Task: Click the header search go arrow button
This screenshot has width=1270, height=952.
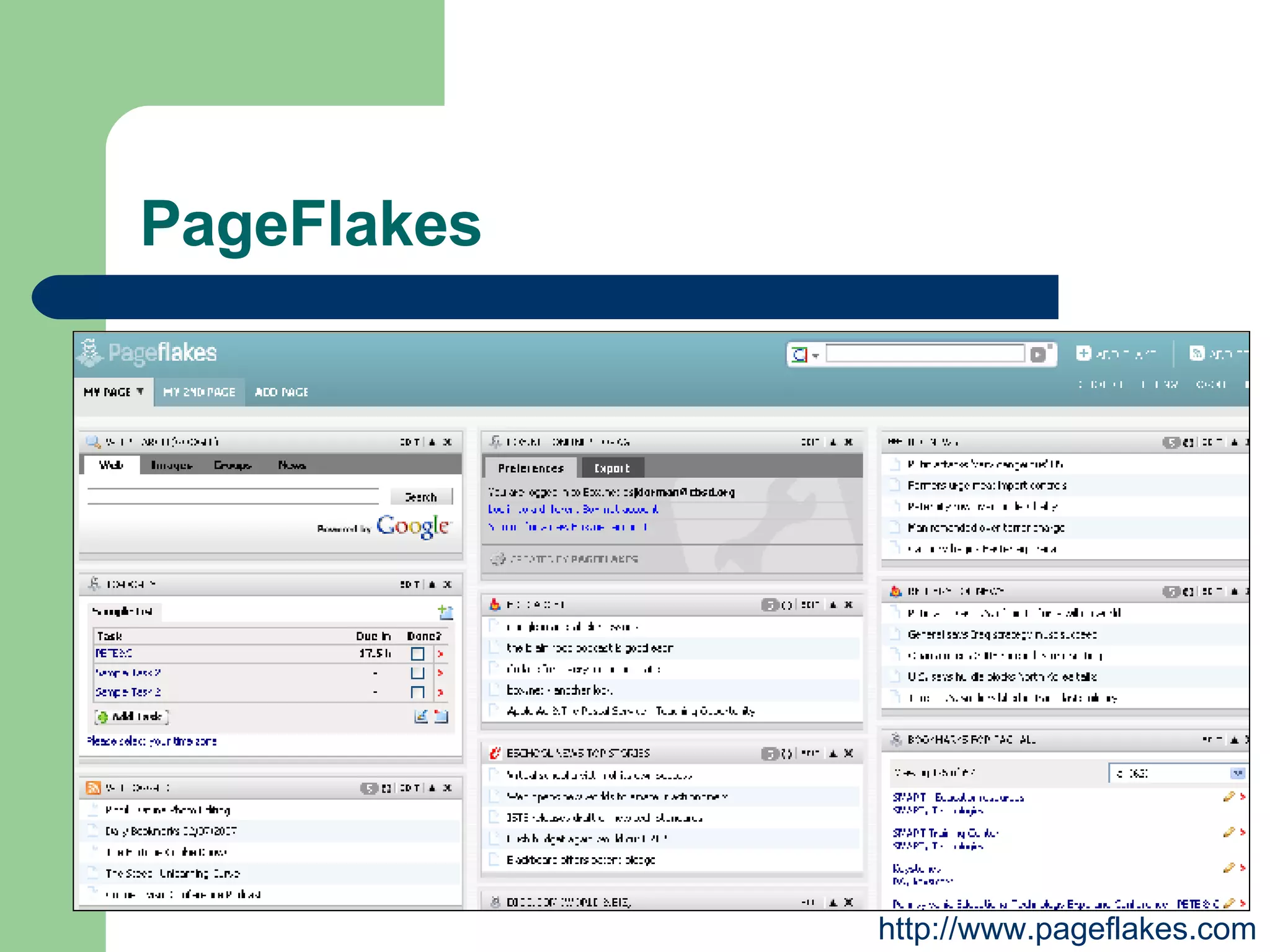Action: [x=1038, y=354]
